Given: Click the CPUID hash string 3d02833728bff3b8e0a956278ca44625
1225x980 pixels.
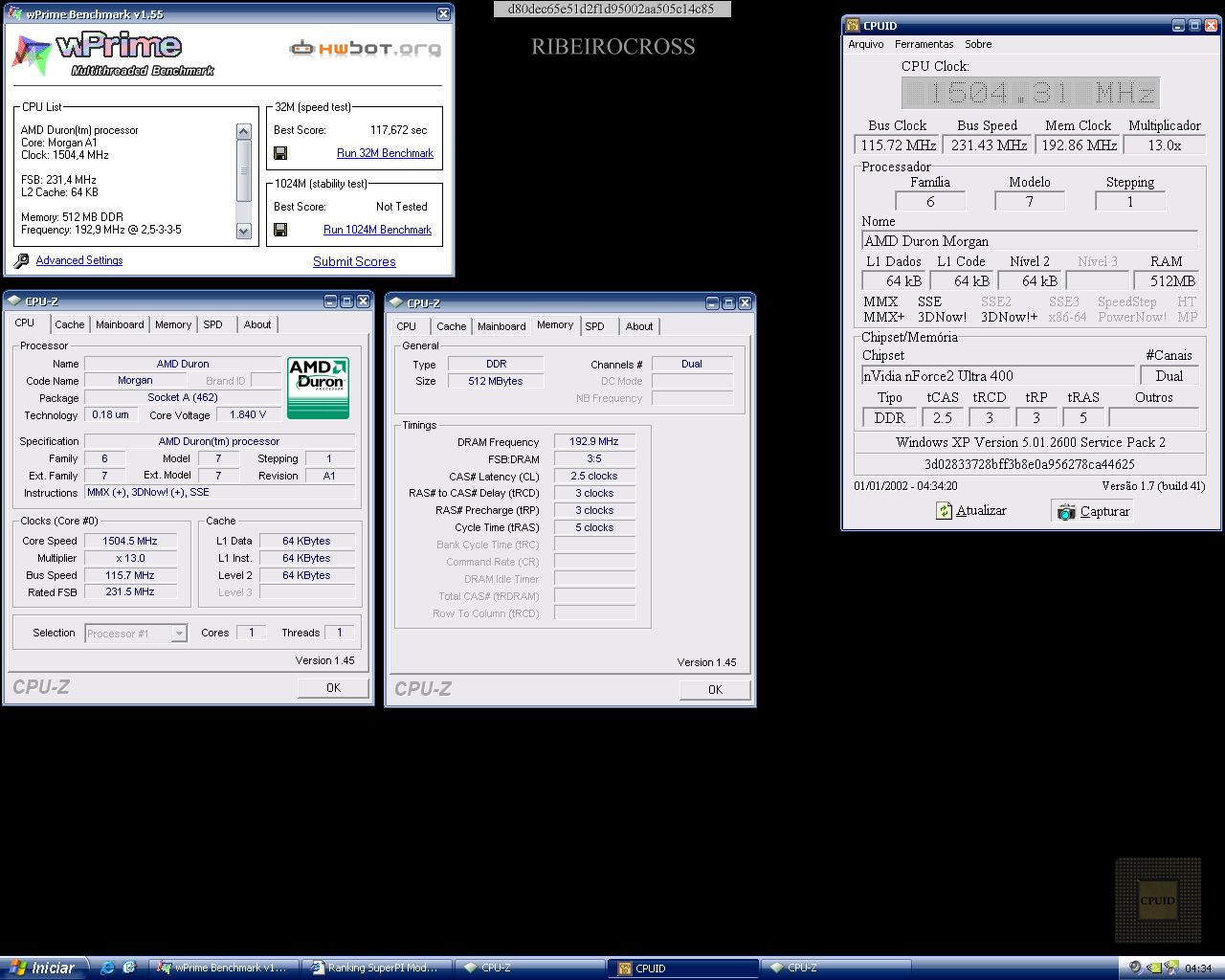Looking at the screenshot, I should 1030,464.
